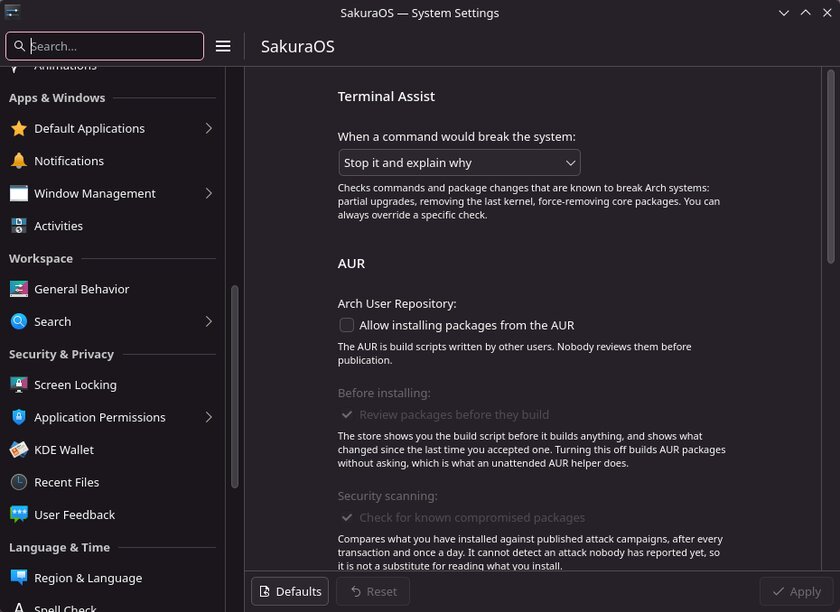
Task: Click the Search magnifier icon in sidebar
Action: click(19, 322)
